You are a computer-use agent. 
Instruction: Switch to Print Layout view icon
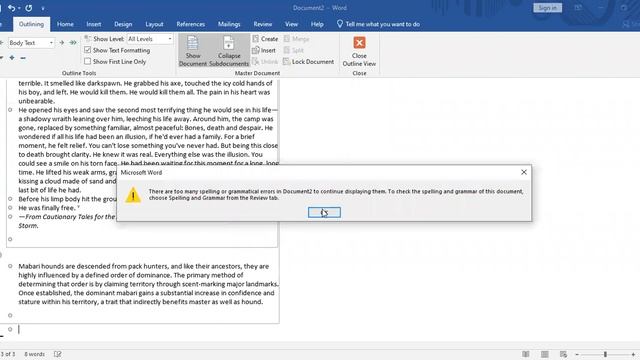click(x=544, y=354)
